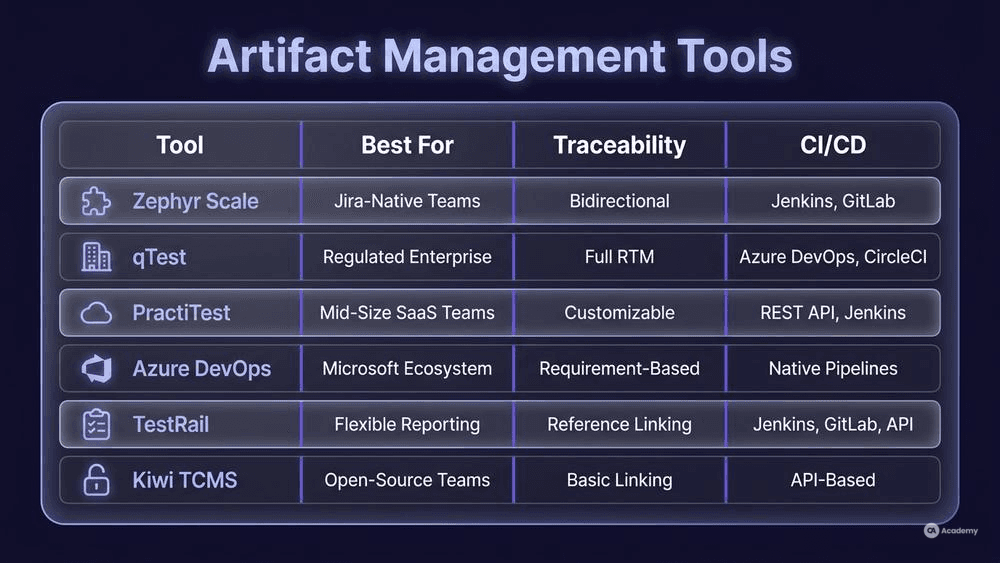Image resolution: width=1000 pixels, height=563 pixels.
Task: Click the 'Requirement-Based' cell
Action: pos(619,369)
